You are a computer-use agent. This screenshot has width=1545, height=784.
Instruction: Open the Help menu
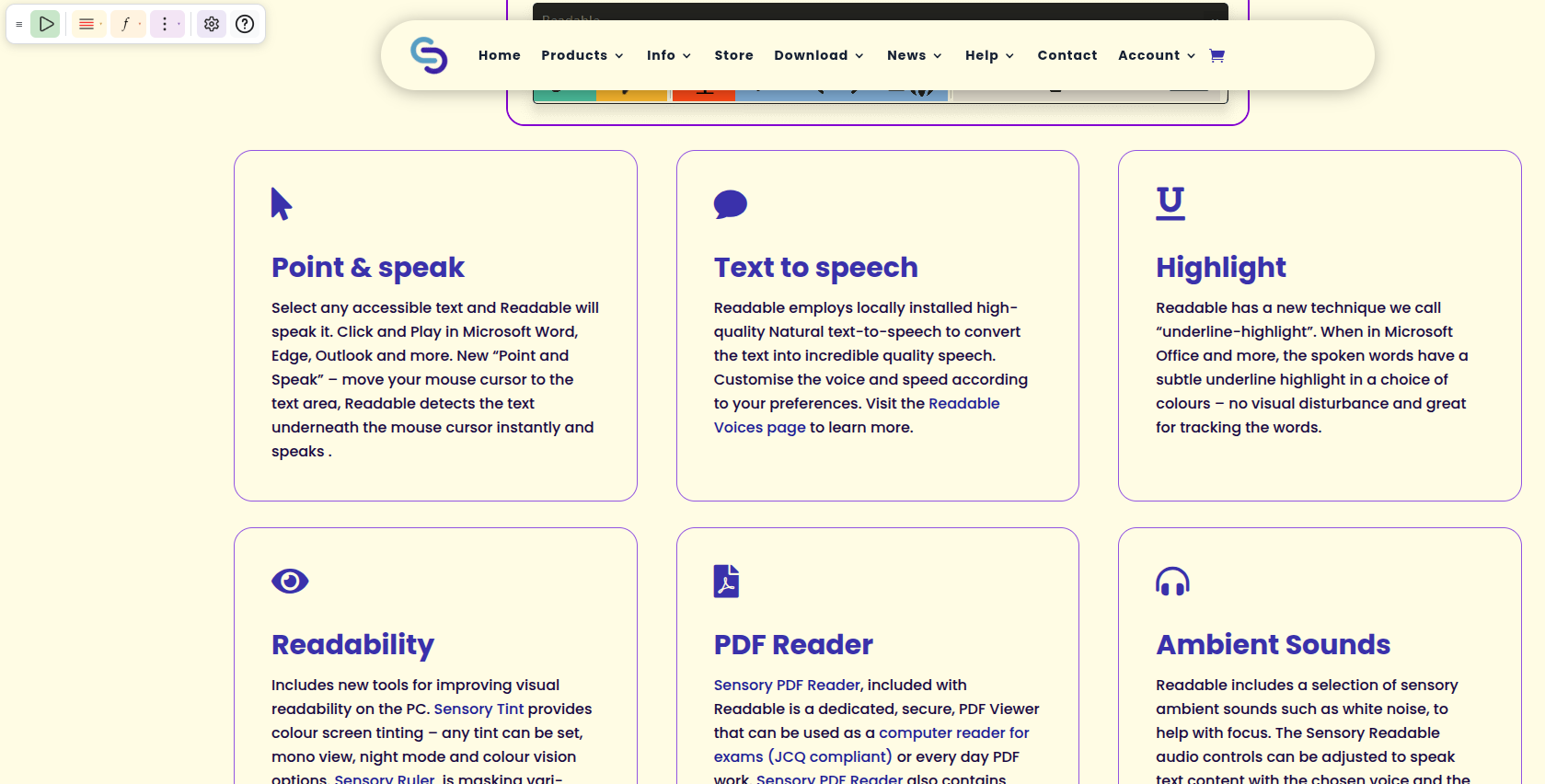pyautogui.click(x=982, y=55)
